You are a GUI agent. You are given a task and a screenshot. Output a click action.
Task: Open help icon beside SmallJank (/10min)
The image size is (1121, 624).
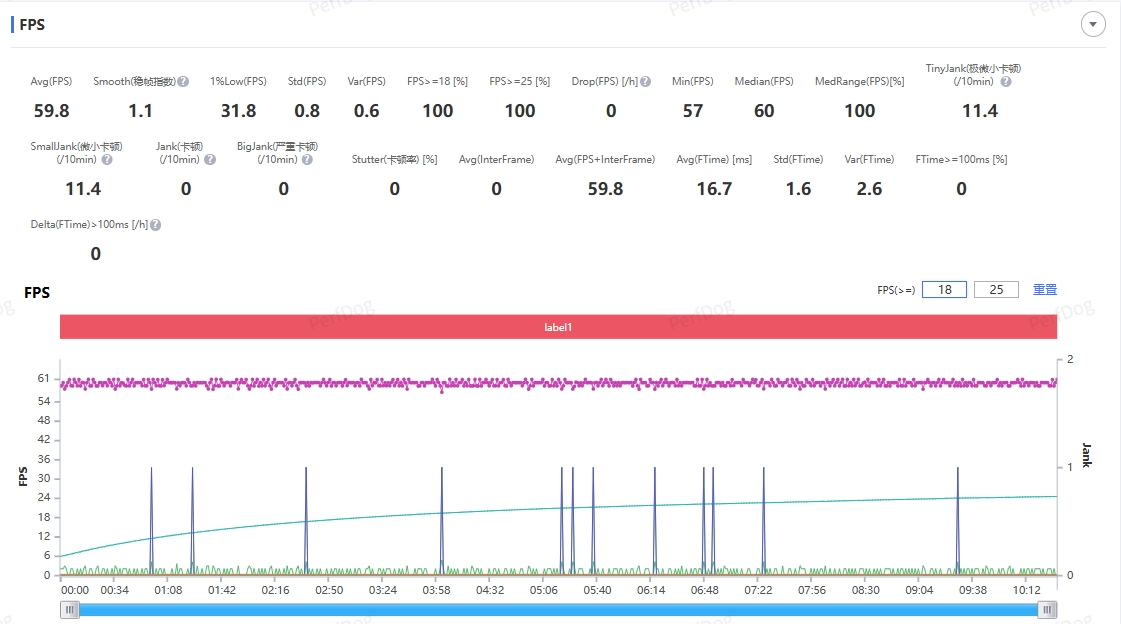coord(107,159)
